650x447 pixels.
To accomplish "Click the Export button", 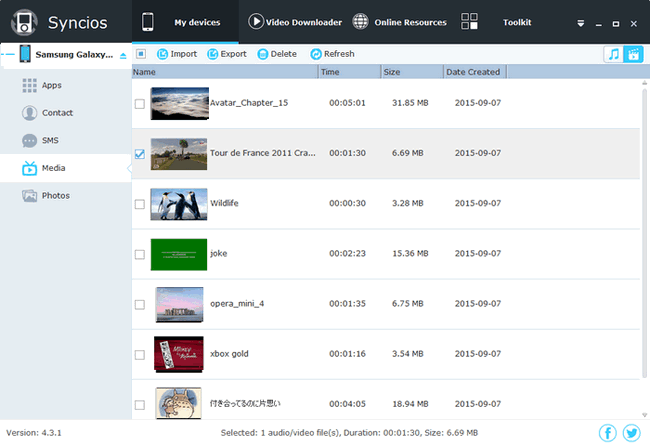I will click(x=227, y=54).
